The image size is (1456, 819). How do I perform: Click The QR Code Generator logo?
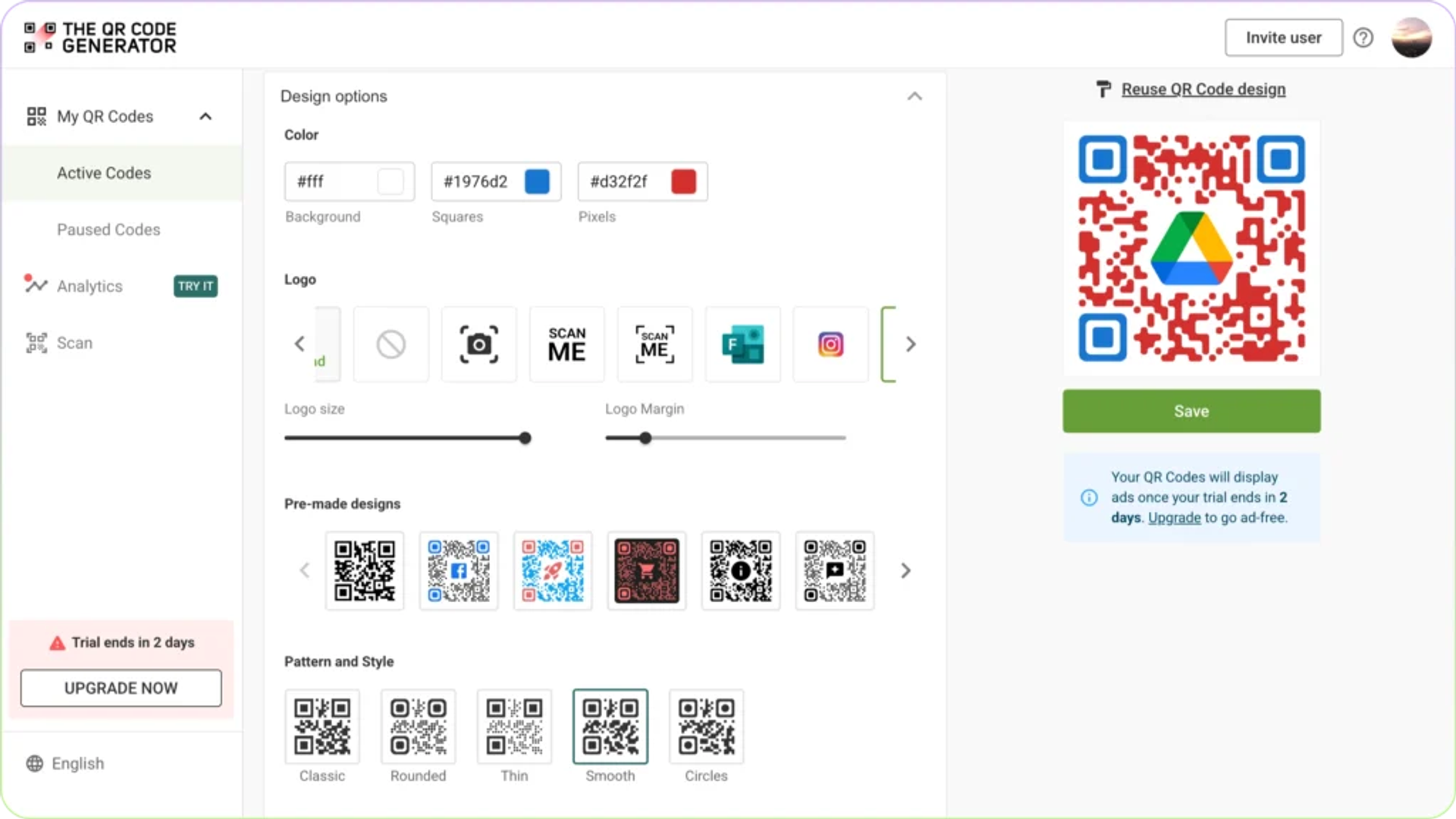[100, 38]
